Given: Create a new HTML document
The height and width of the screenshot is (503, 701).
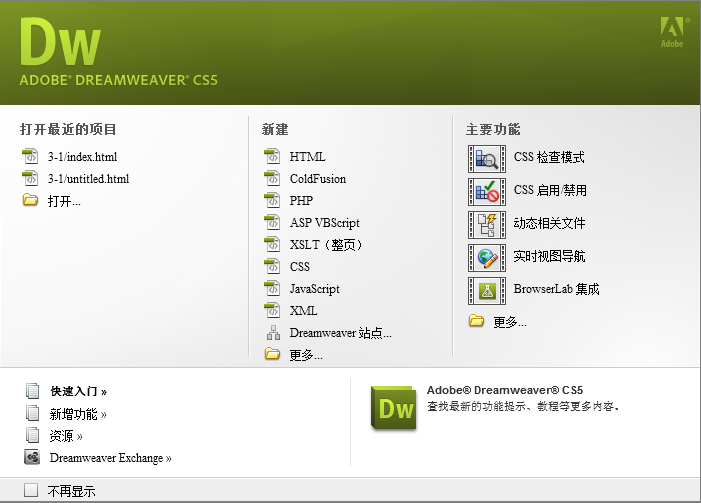Looking at the screenshot, I should (x=307, y=157).
